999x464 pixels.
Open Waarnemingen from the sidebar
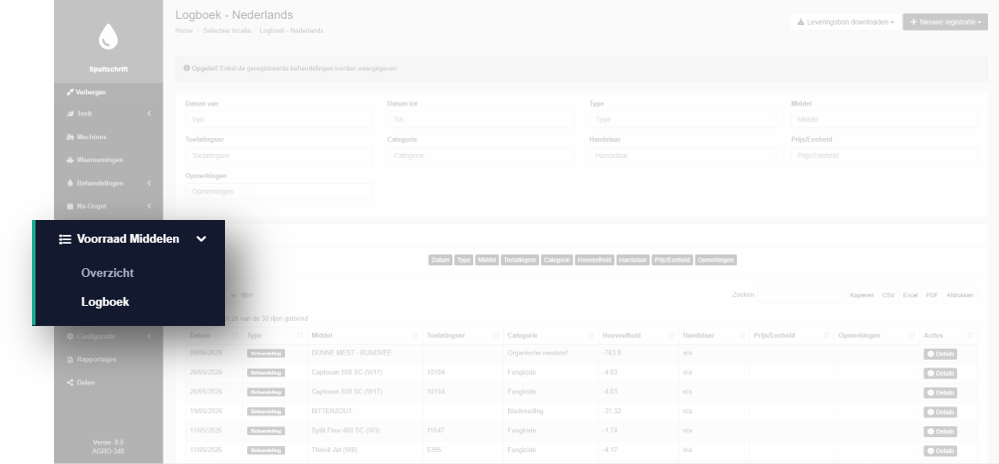click(x=95, y=160)
